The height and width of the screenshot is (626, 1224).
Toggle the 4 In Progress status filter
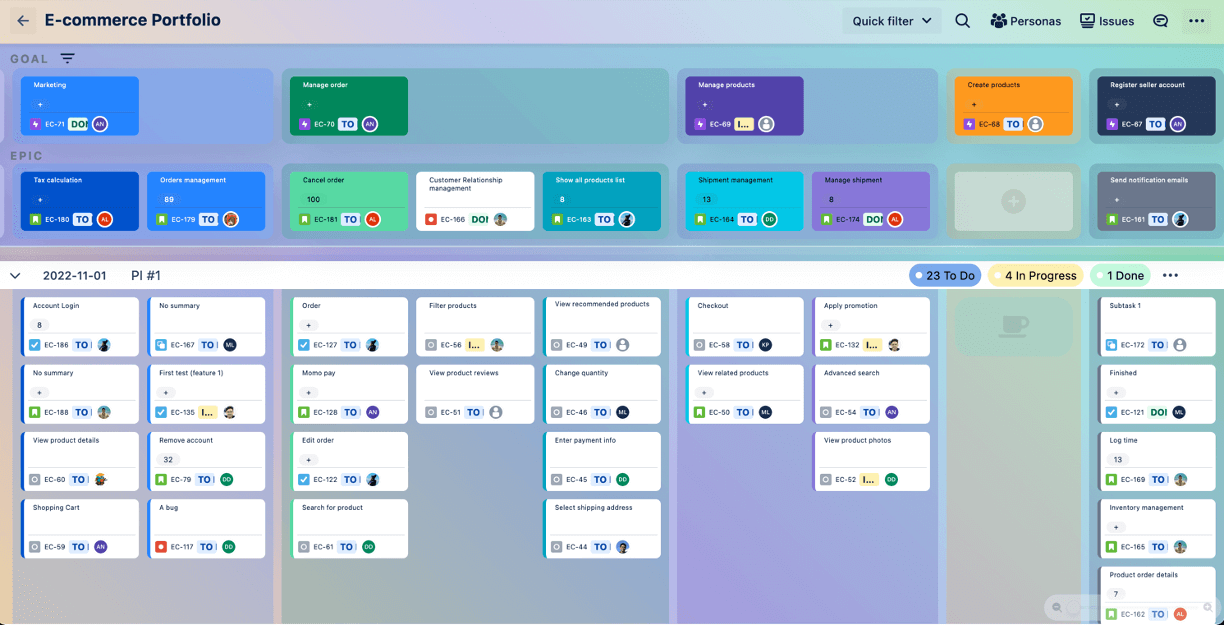click(1035, 275)
